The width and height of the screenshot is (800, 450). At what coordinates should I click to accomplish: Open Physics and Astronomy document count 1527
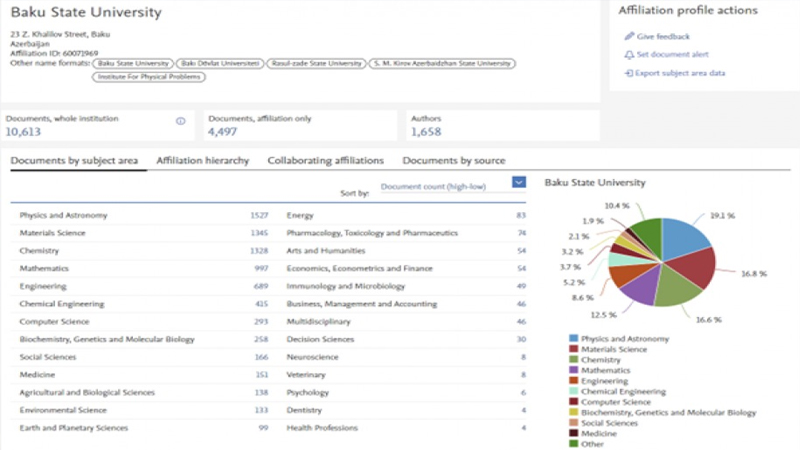[259, 215]
